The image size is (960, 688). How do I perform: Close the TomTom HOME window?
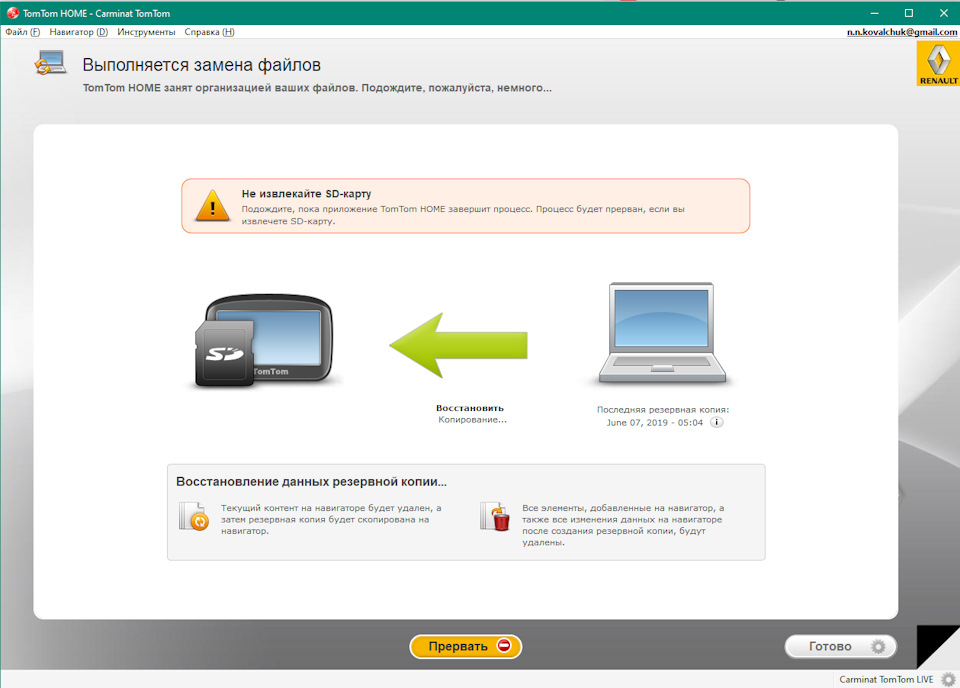point(943,13)
